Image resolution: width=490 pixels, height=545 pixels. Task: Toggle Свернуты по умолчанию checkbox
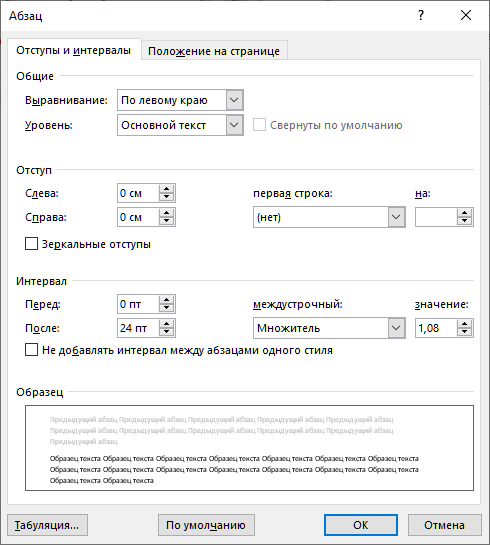click(x=259, y=125)
